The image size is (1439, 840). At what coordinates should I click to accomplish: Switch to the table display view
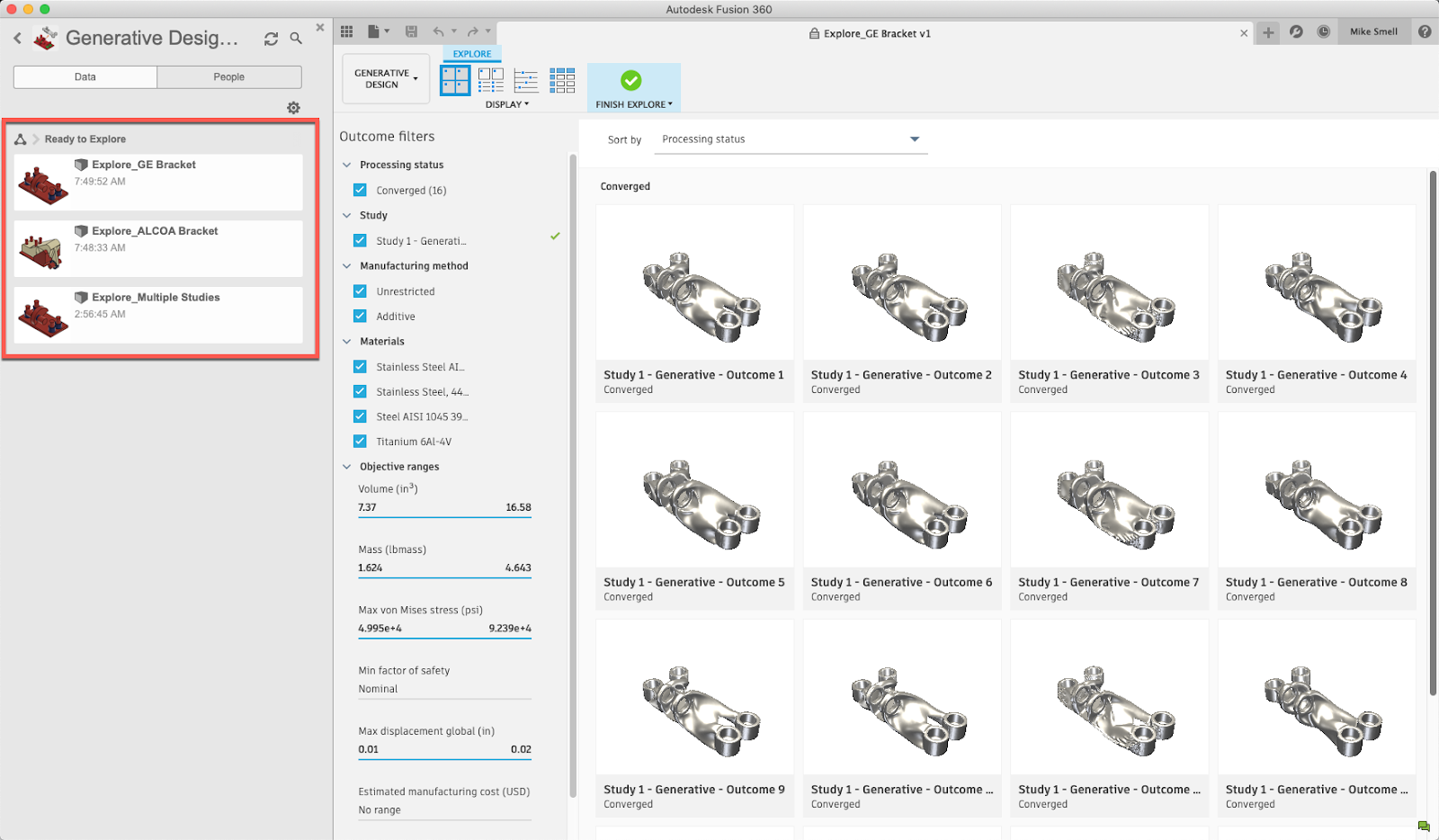pos(562,81)
